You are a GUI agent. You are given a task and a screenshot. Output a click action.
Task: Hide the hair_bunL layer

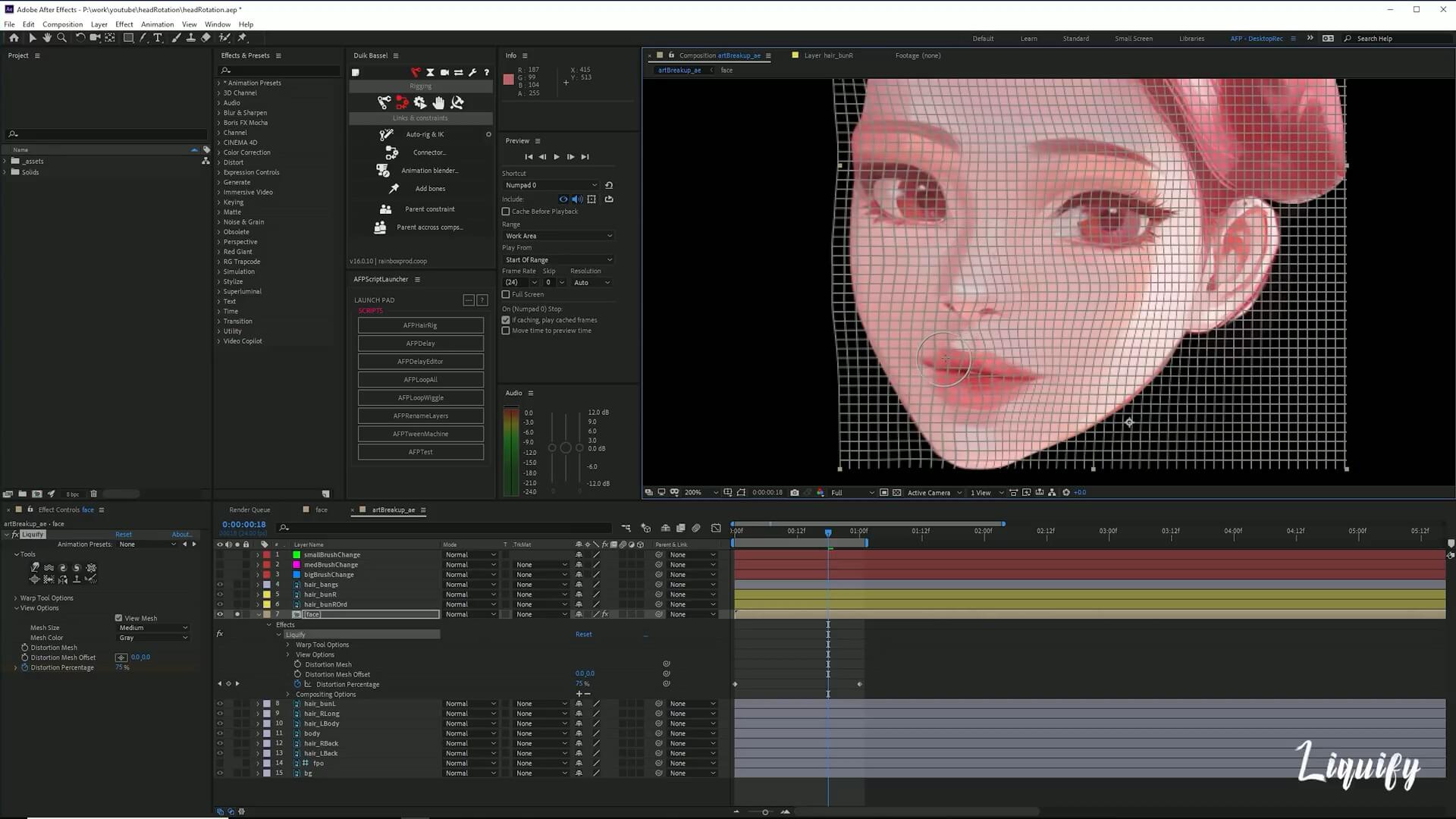point(220,704)
